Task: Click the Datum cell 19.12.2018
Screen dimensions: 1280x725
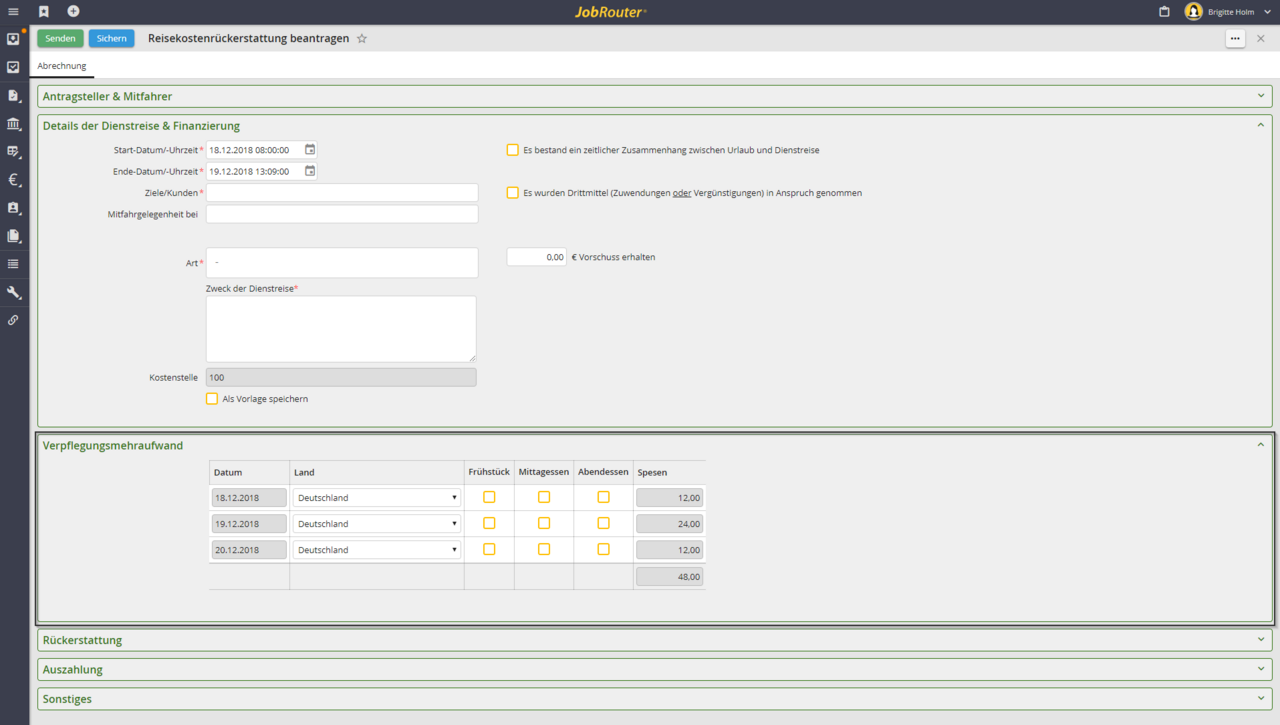Action: (249, 524)
